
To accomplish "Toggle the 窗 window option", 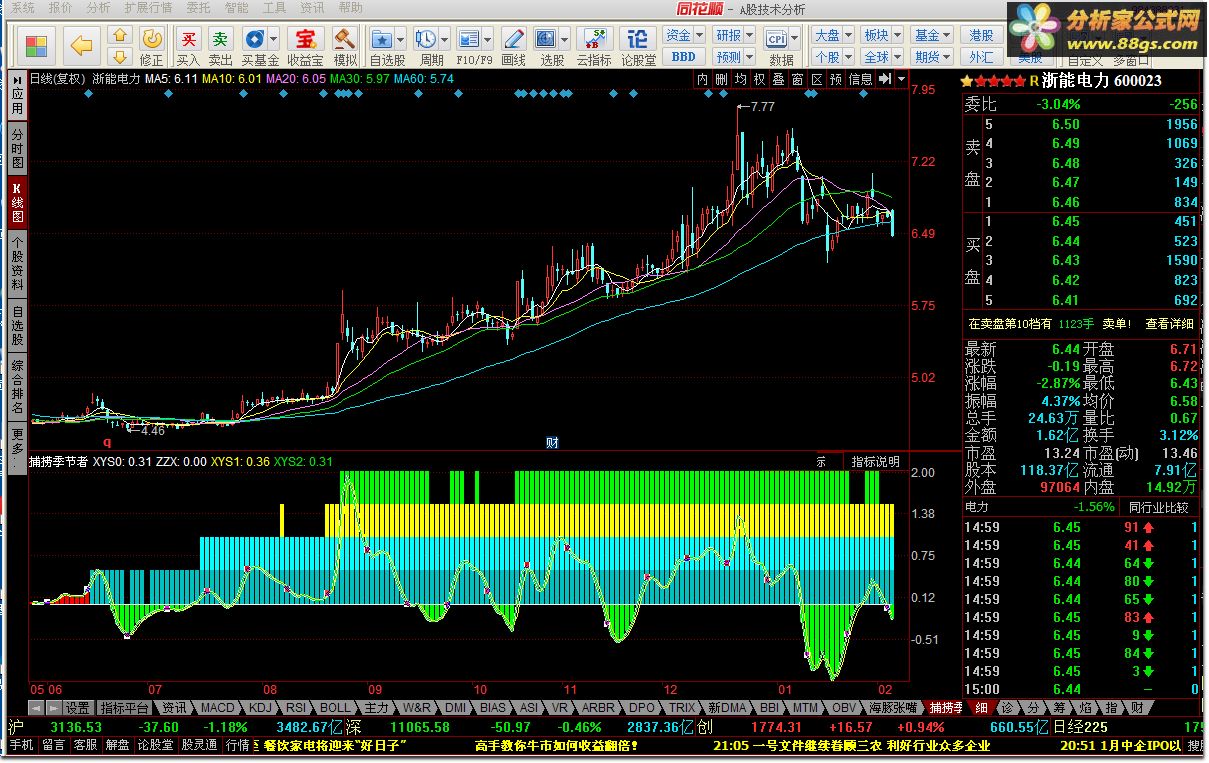I will pos(797,78).
